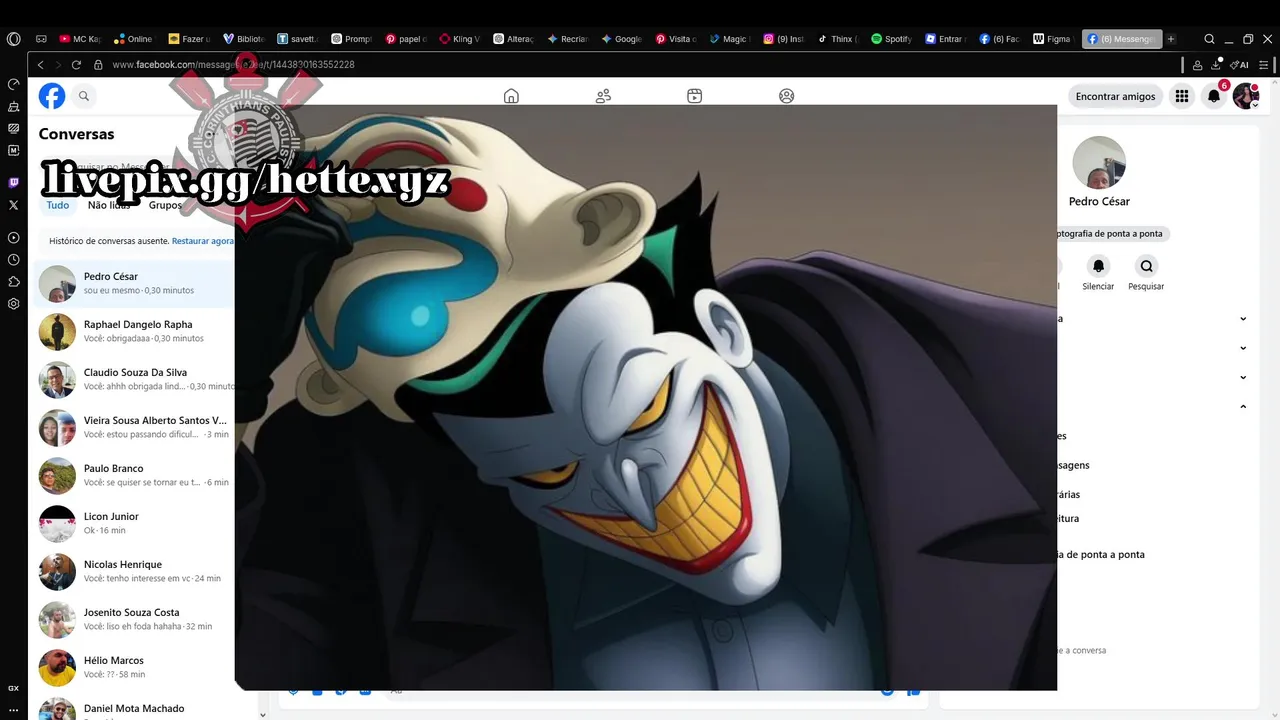The image size is (1280, 720).
Task: Select Tudo conversations filter
Action: click(x=58, y=205)
